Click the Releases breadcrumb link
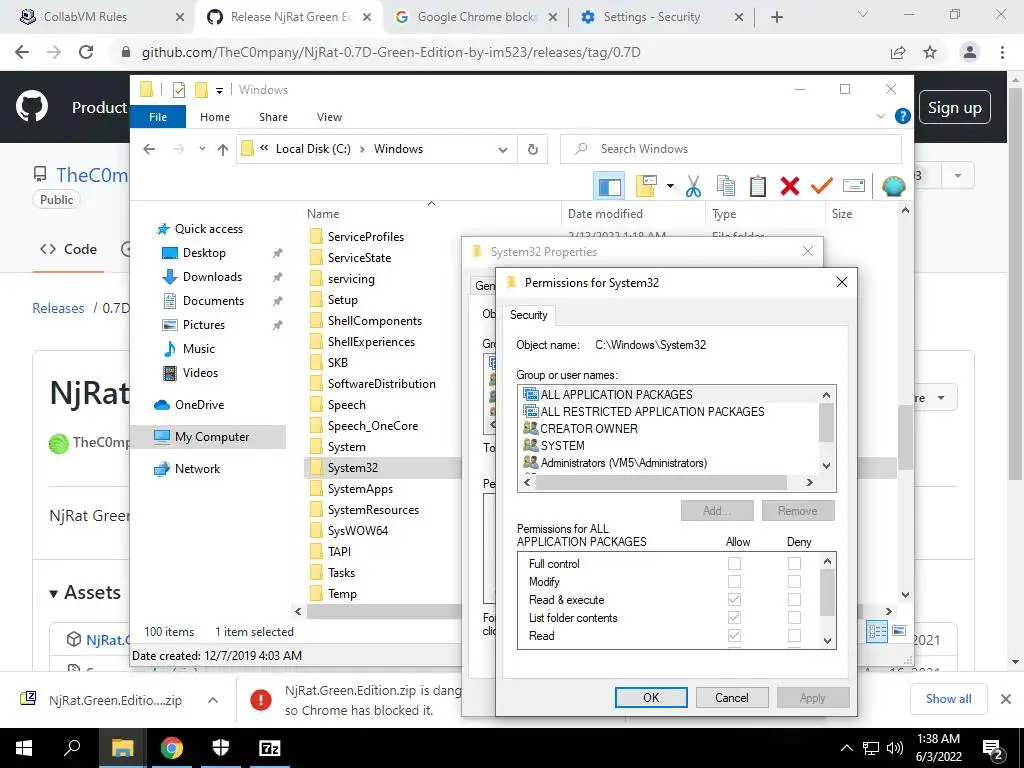Image resolution: width=1024 pixels, height=768 pixels. pyautogui.click(x=58, y=308)
